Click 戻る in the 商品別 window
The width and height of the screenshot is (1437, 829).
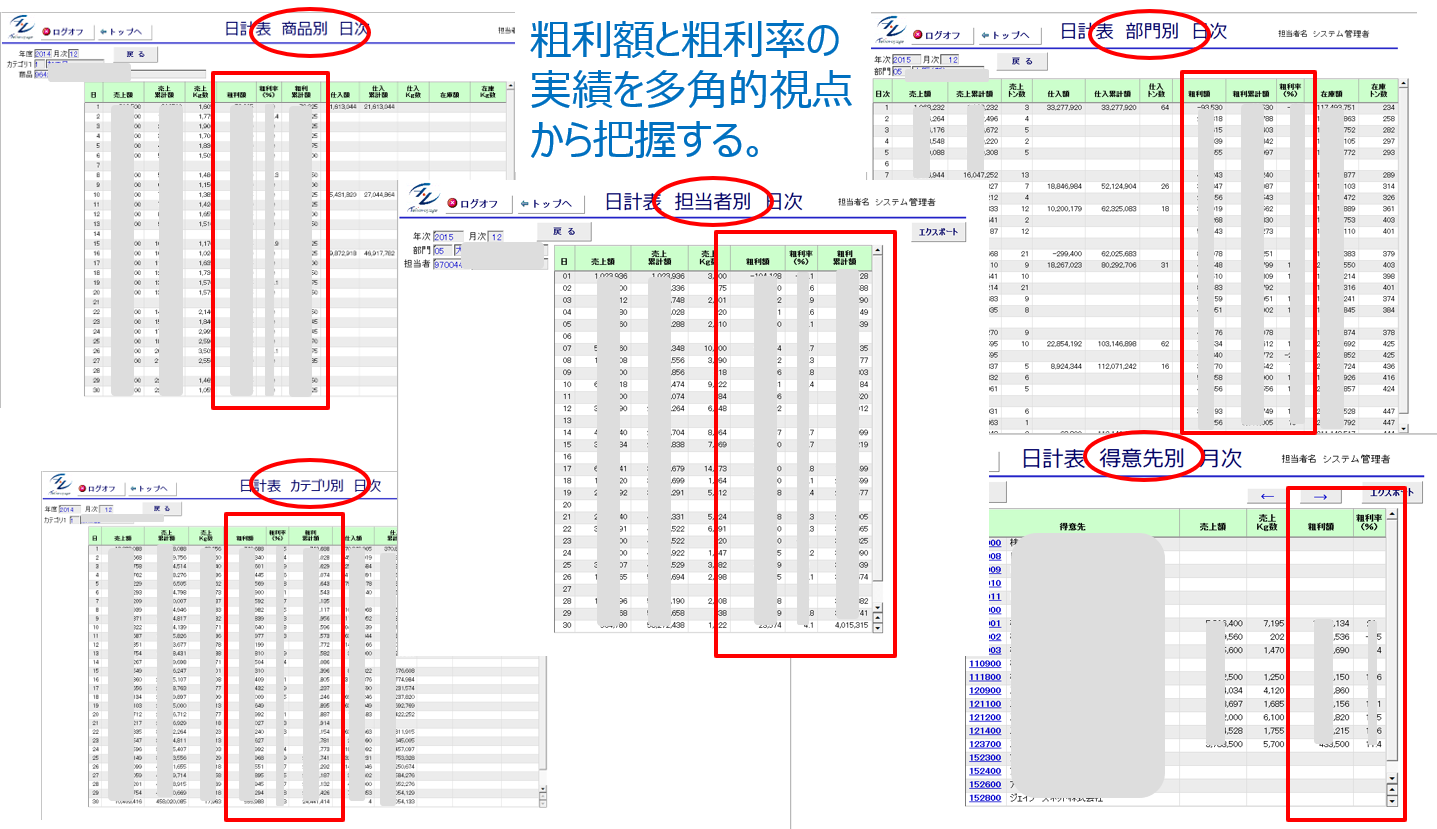pos(136,53)
